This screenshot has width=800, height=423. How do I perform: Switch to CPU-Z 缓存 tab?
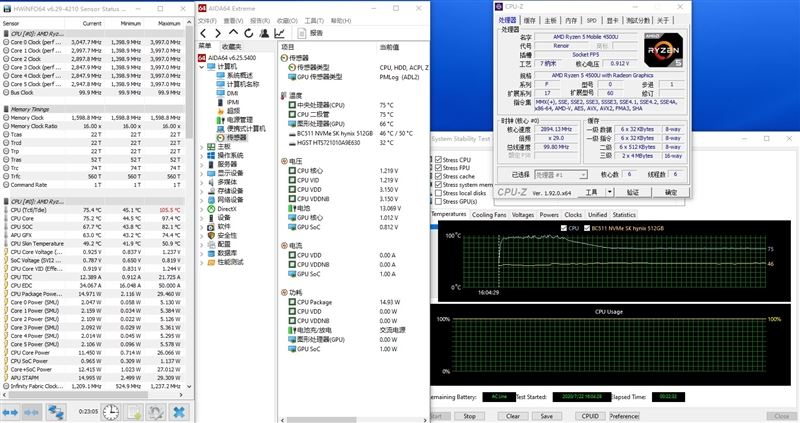click(x=530, y=20)
